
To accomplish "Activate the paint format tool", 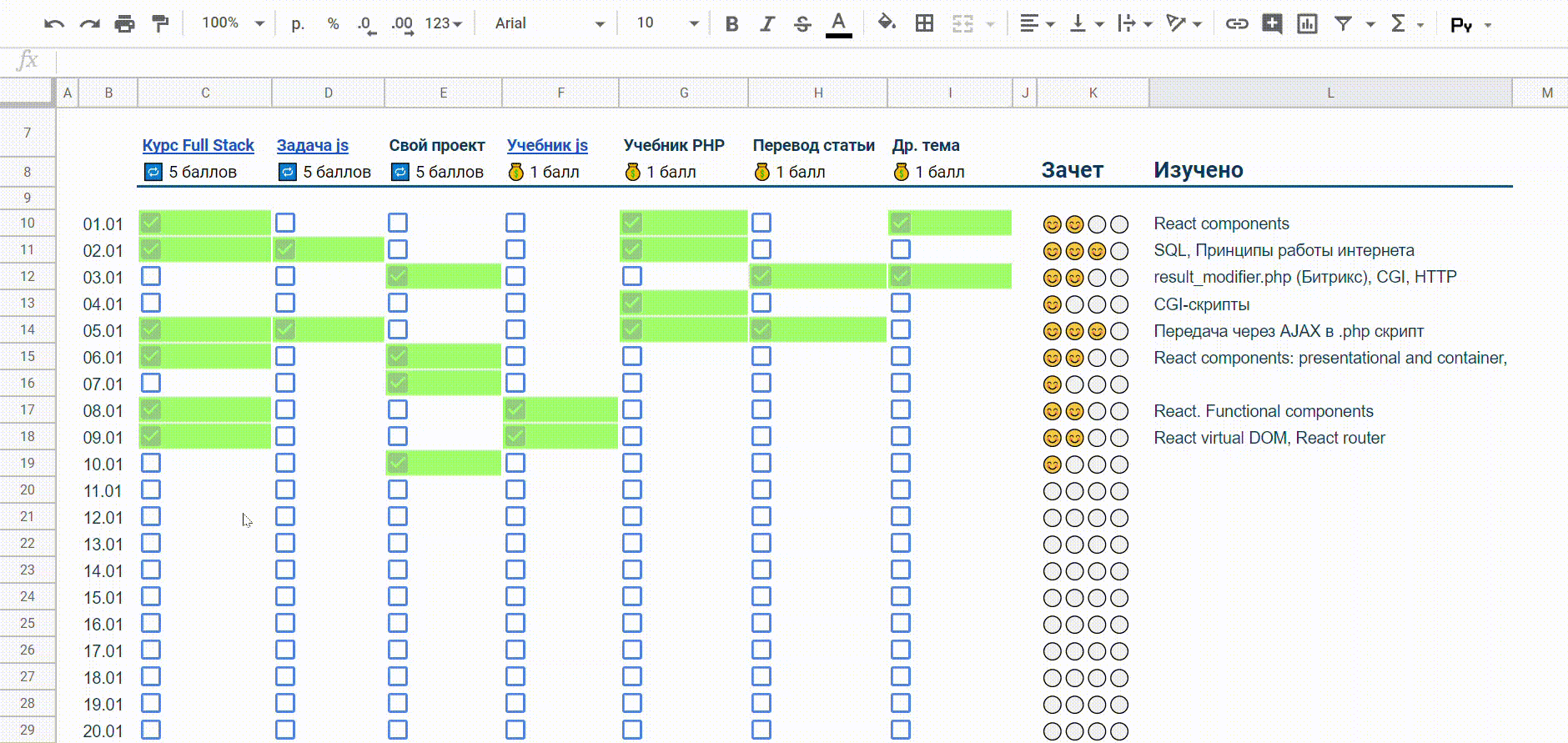I will pos(160,23).
